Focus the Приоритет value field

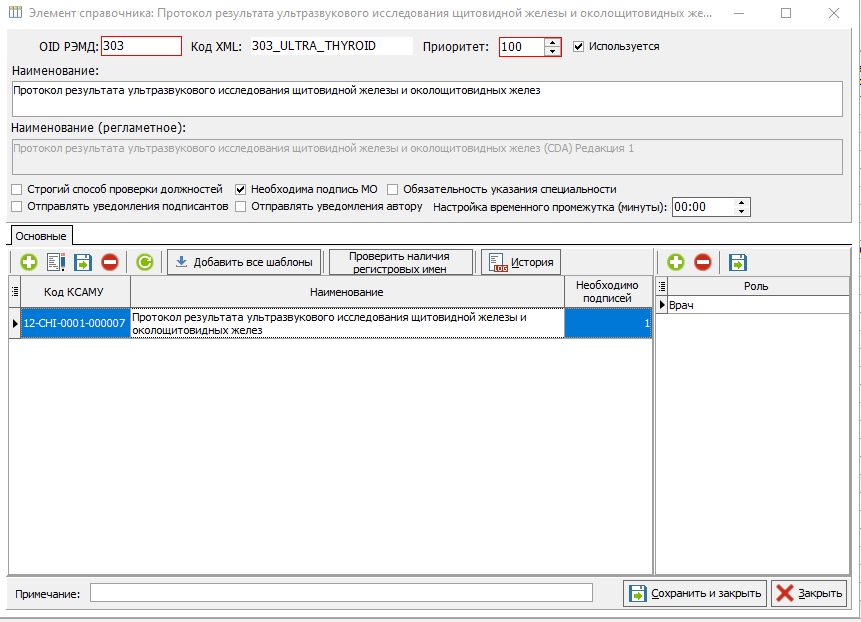[x=522, y=47]
